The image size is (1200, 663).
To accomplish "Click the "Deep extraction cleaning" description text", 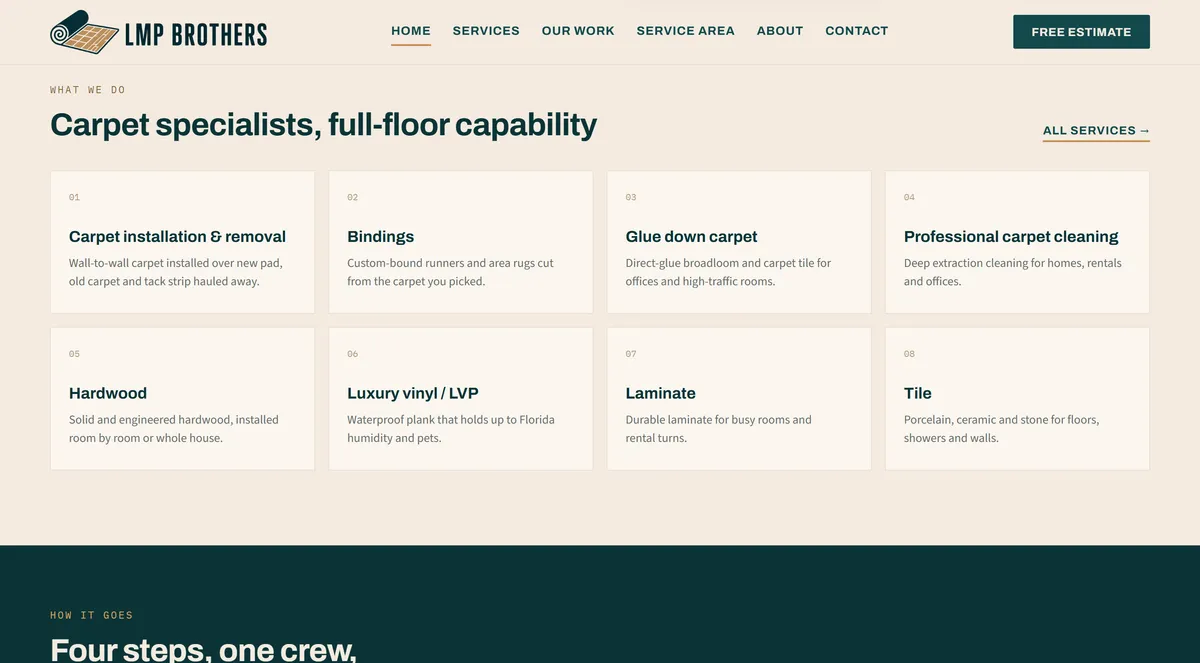I will (x=1013, y=272).
